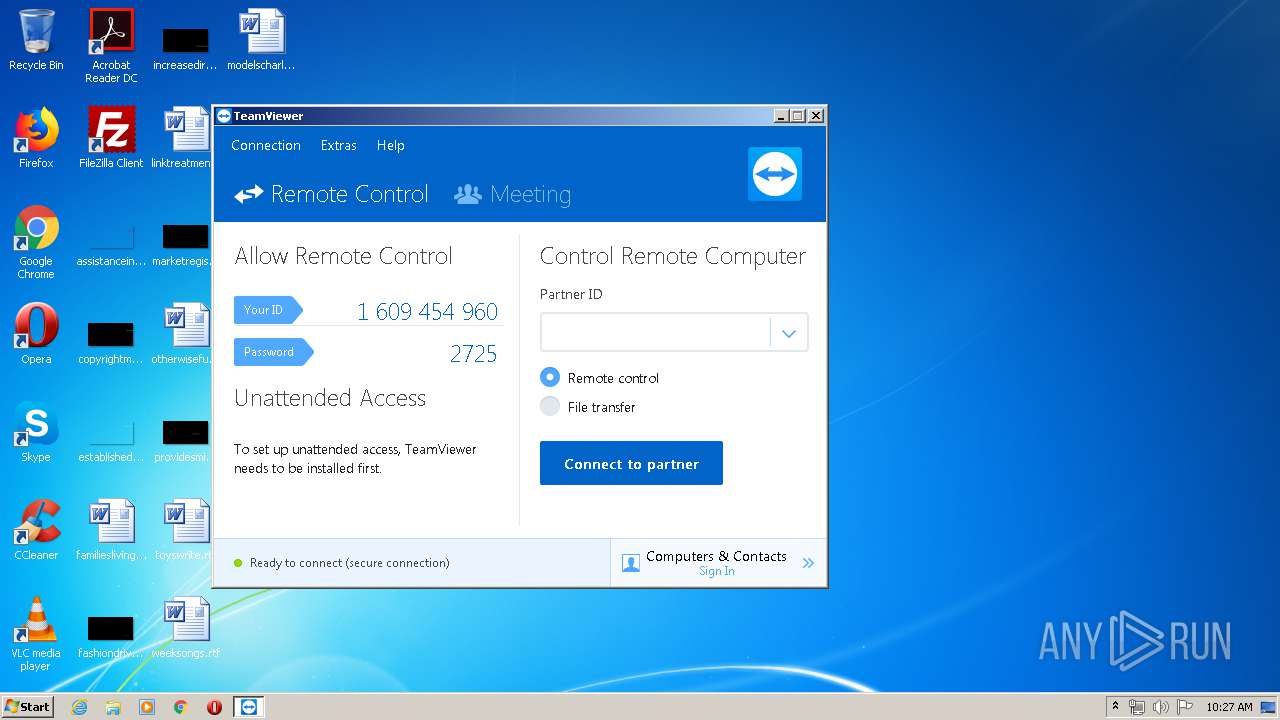Viewport: 1280px width, 720px height.
Task: Select the Google Chrome desktop icon
Action: [x=36, y=242]
